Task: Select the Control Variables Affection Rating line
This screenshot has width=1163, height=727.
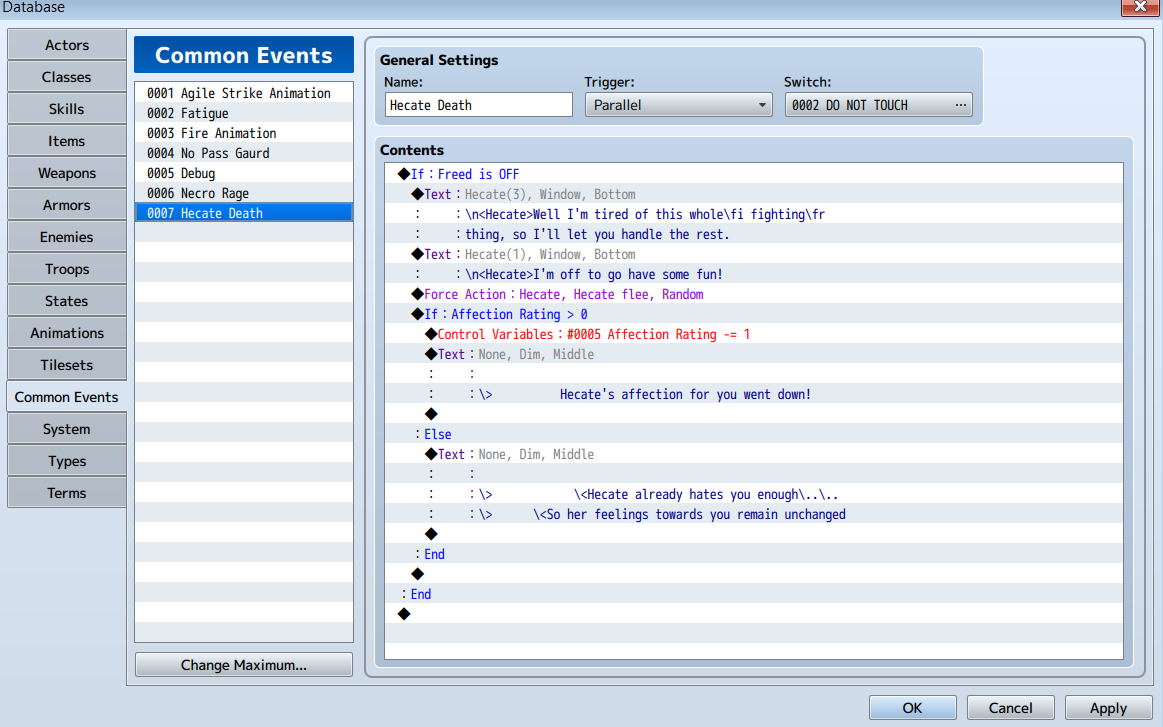Action: tap(754, 335)
